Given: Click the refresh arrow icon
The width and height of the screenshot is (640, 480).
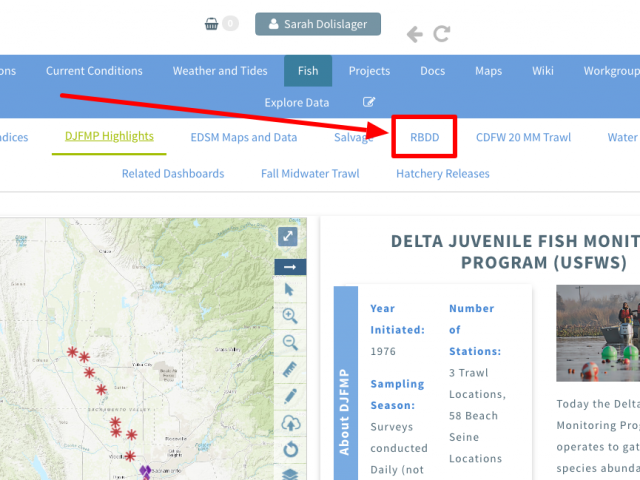Looking at the screenshot, I should coord(442,34).
